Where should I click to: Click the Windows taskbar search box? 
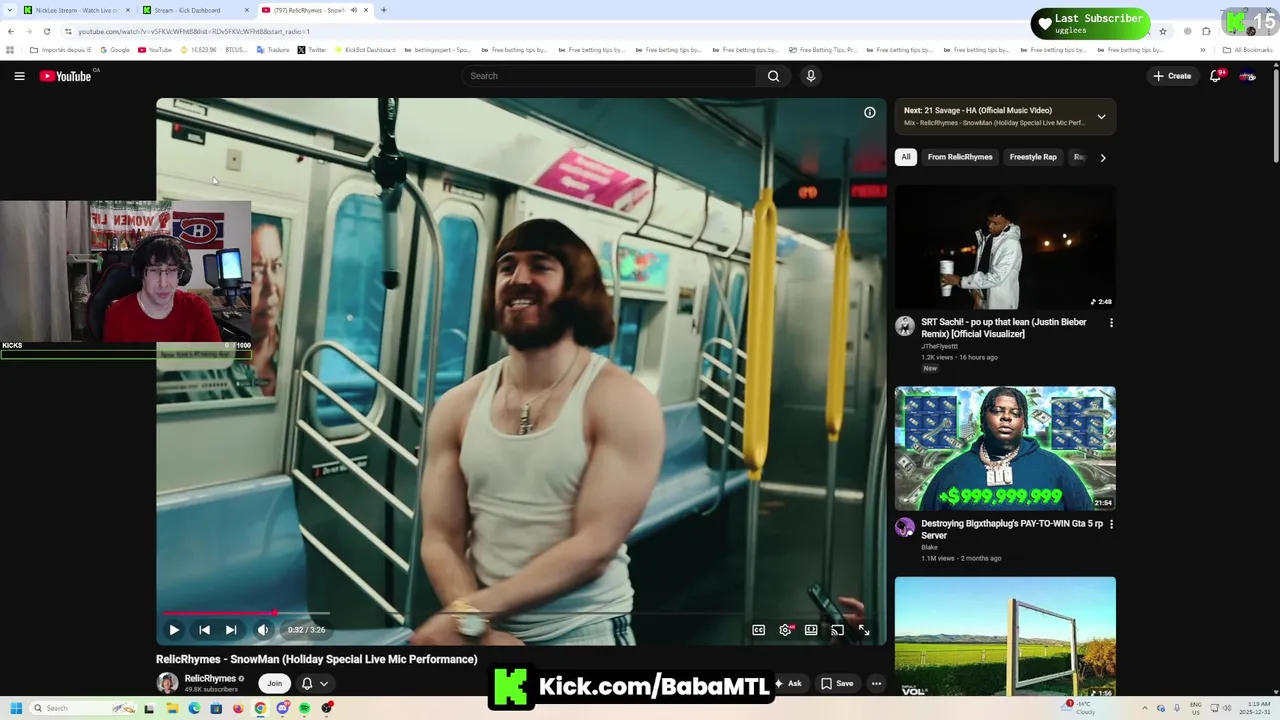(84, 708)
